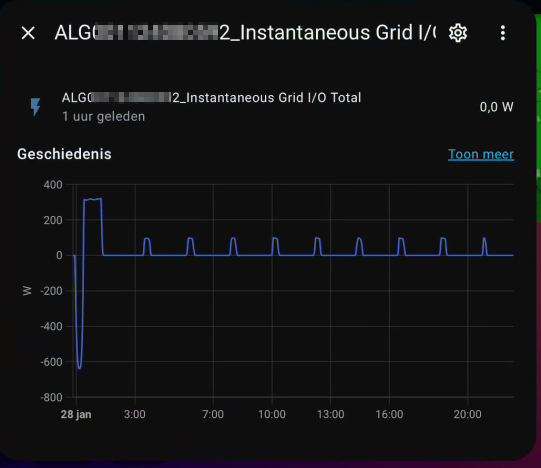Click the graph spike near 10:00
541x468 pixels.
coord(275,246)
